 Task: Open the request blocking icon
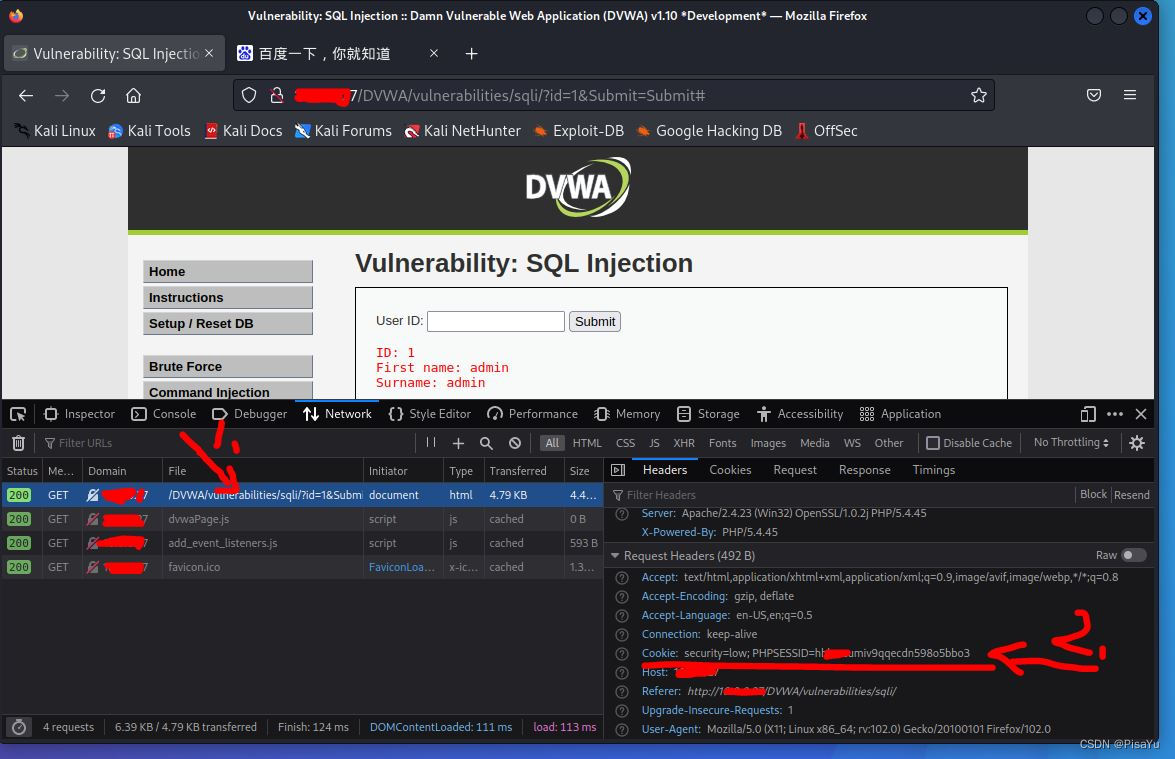515,443
